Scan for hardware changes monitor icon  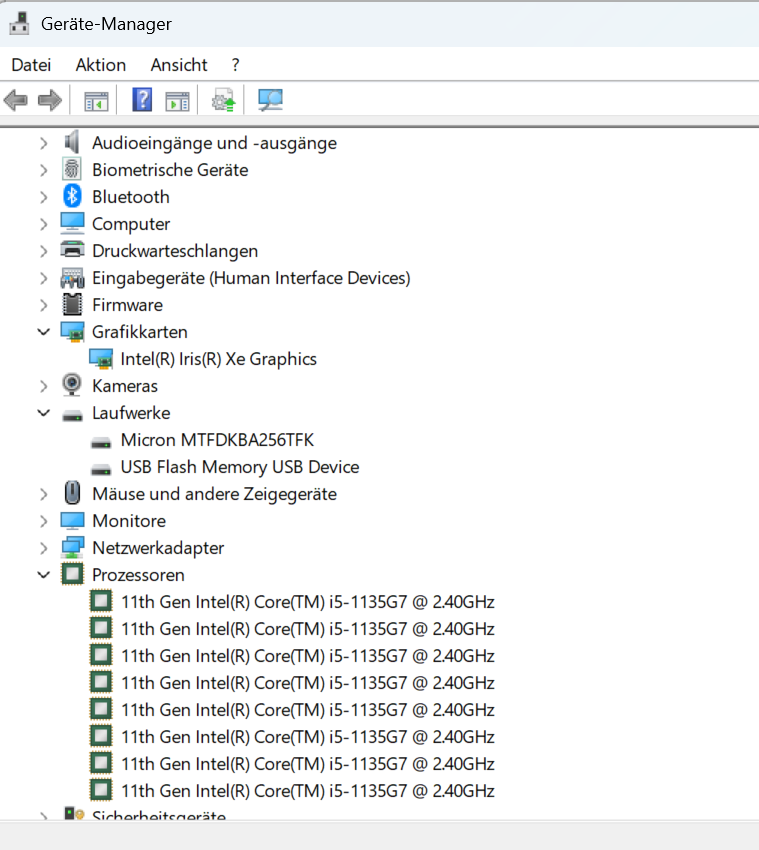click(x=270, y=100)
